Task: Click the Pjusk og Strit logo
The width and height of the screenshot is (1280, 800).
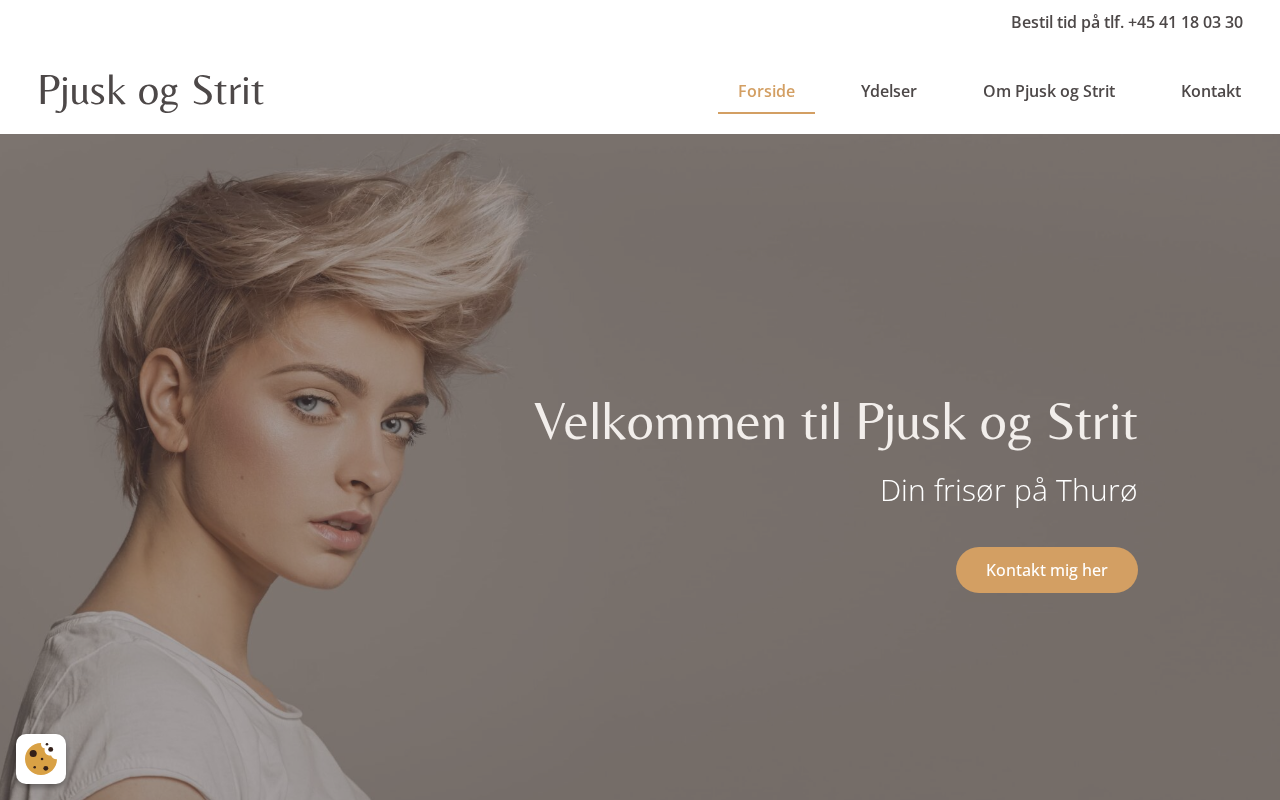Action: click(x=151, y=91)
